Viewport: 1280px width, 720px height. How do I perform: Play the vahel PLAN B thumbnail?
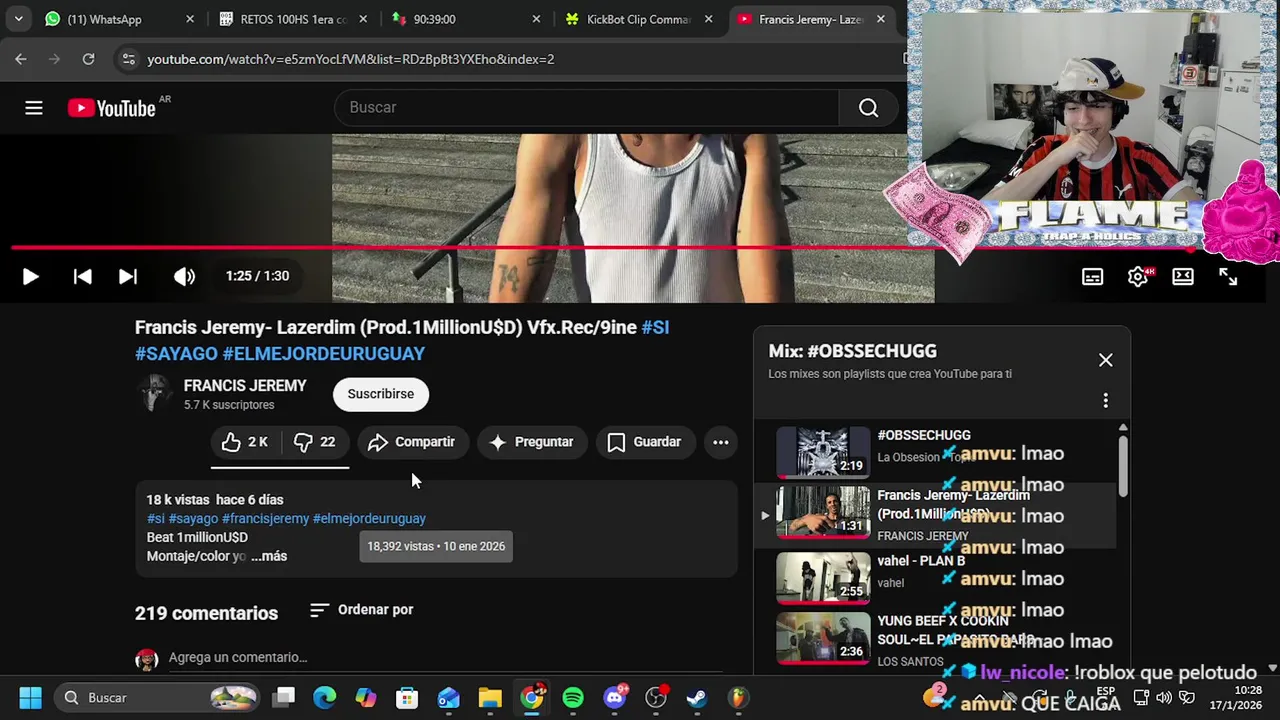coord(823,578)
